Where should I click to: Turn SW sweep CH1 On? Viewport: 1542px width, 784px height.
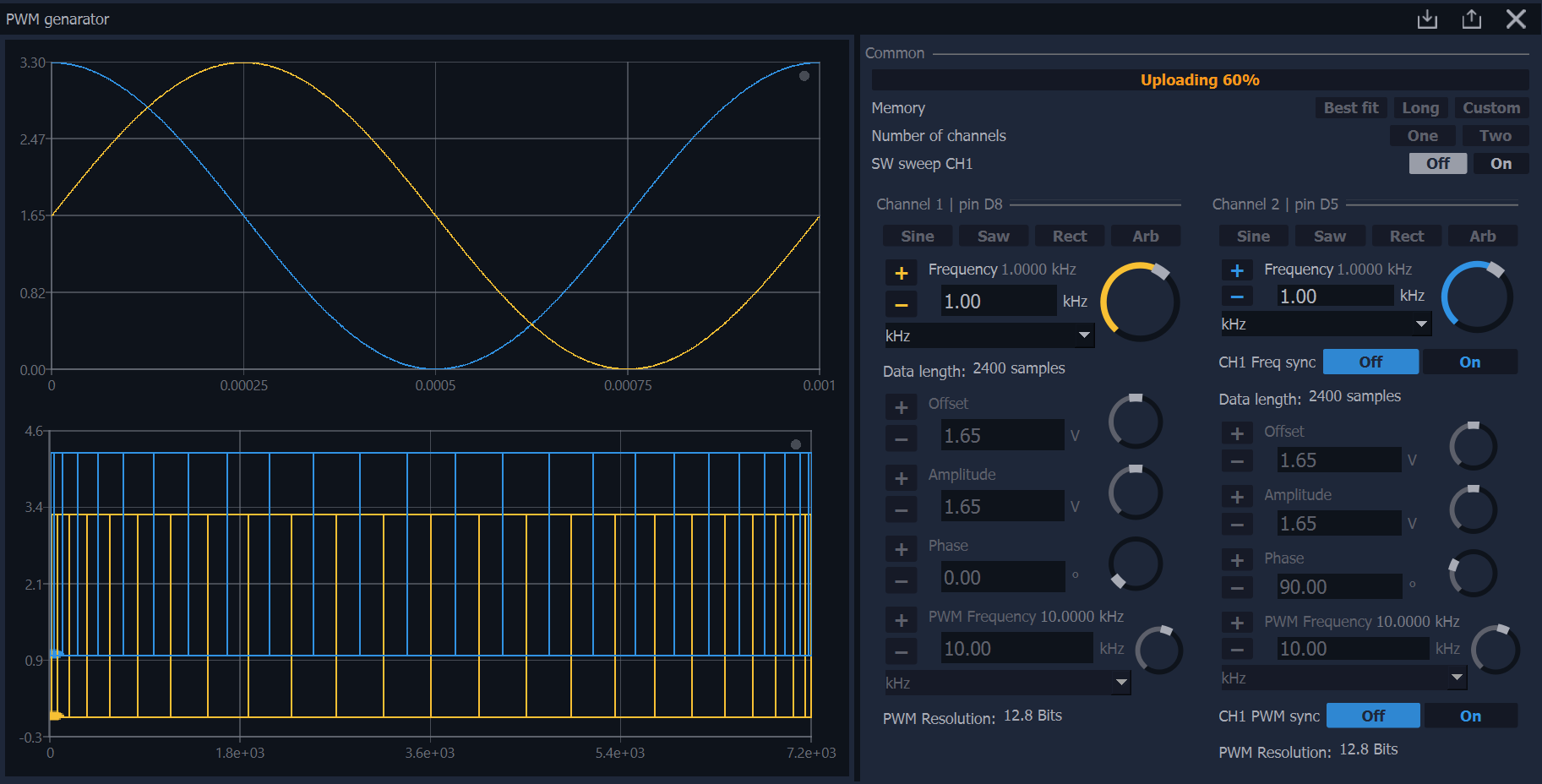click(x=1501, y=164)
